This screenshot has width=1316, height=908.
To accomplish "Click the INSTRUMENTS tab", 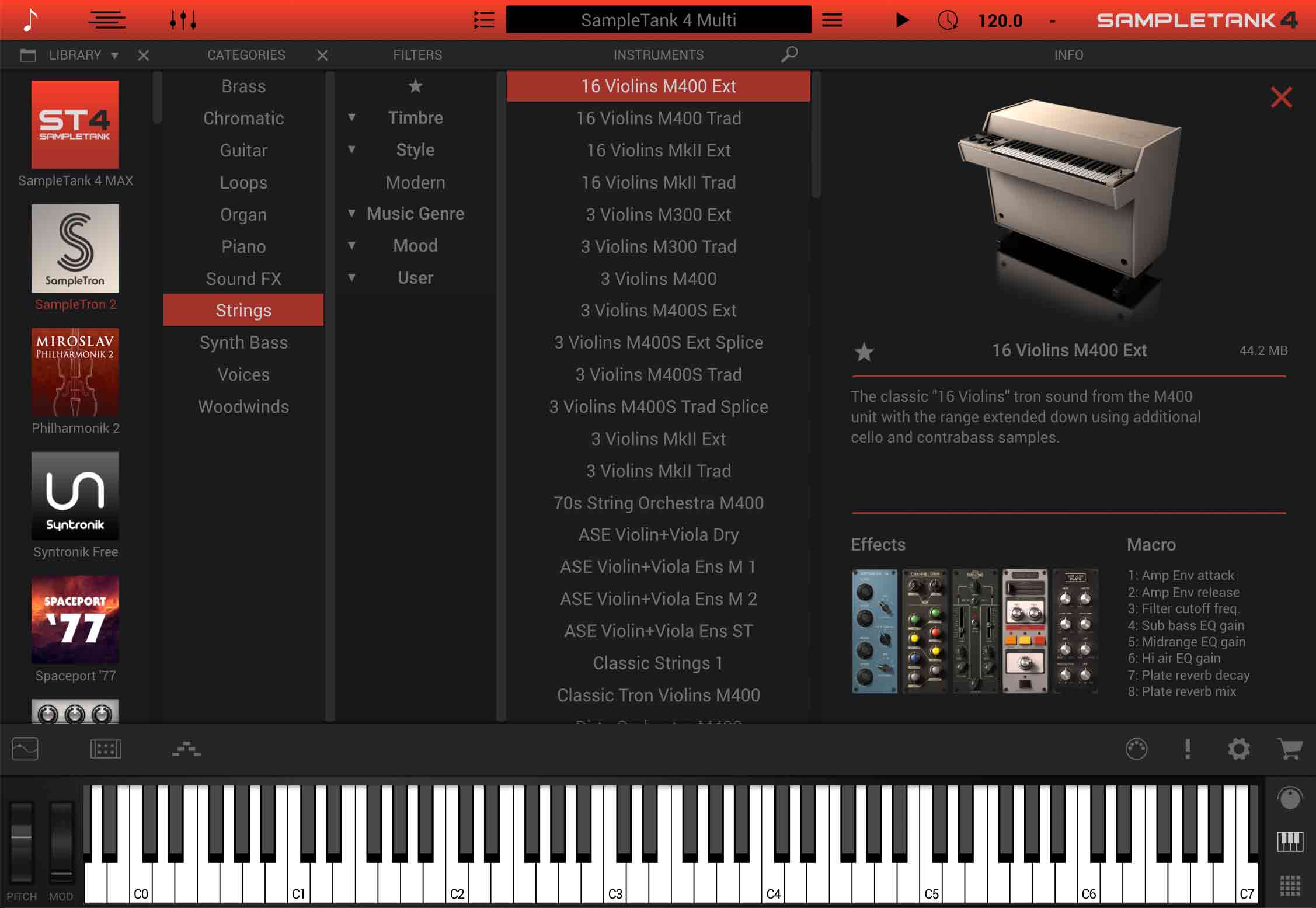I will (658, 54).
